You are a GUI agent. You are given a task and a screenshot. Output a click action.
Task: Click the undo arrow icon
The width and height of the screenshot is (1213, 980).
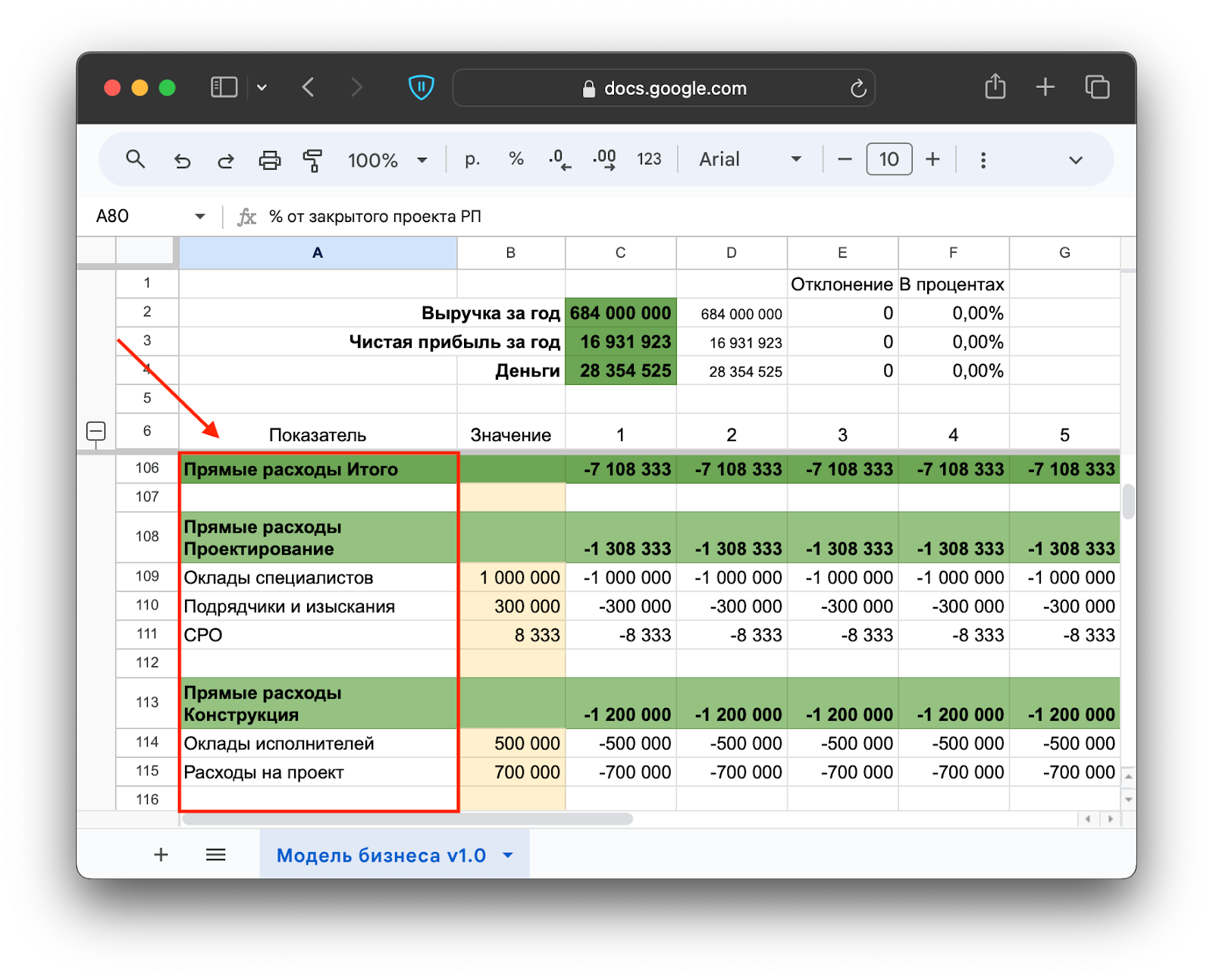182,160
